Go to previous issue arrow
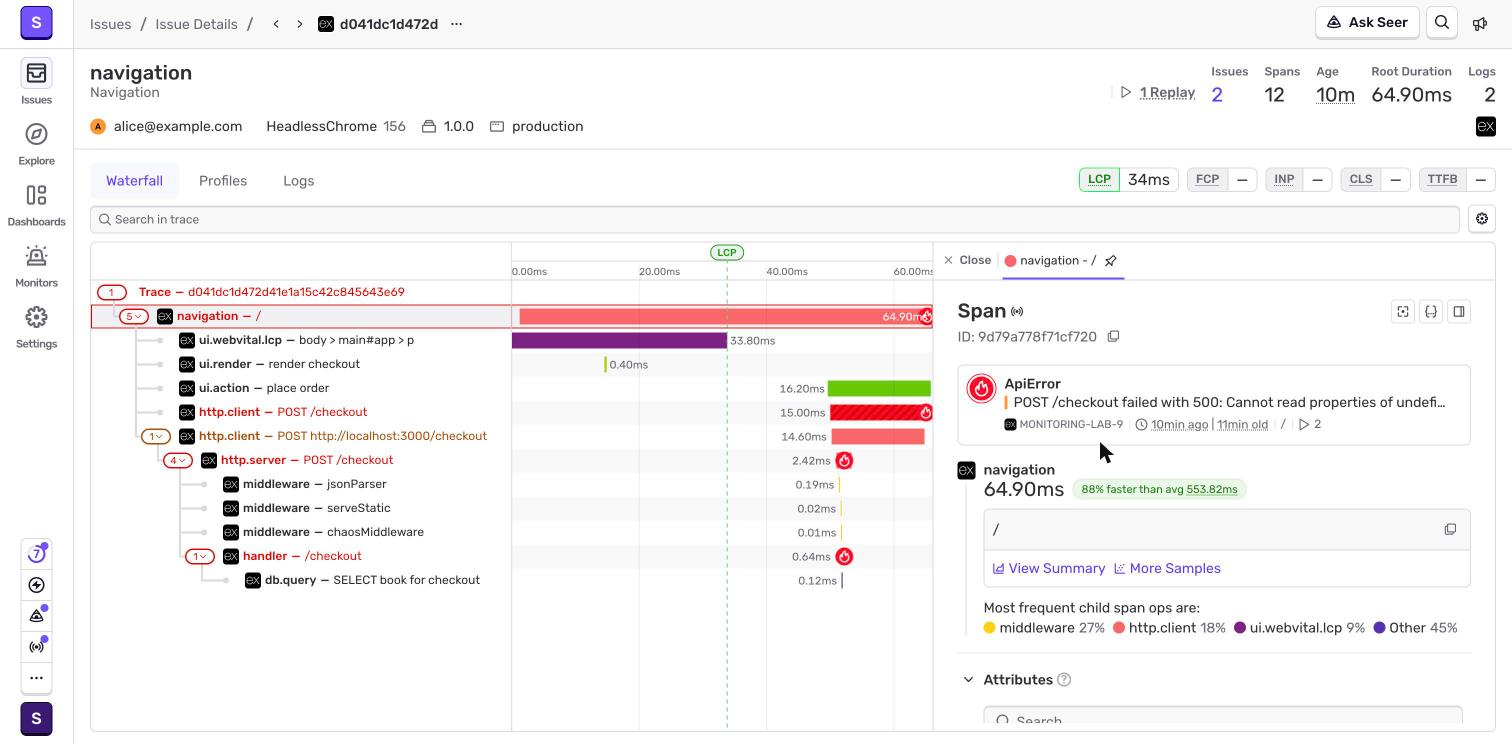The height and width of the screenshot is (744, 1512). coord(276,24)
